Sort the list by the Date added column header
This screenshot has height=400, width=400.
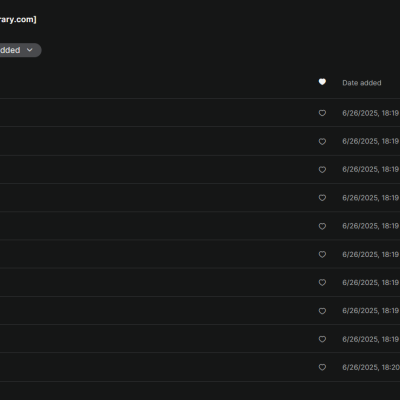[x=362, y=83]
